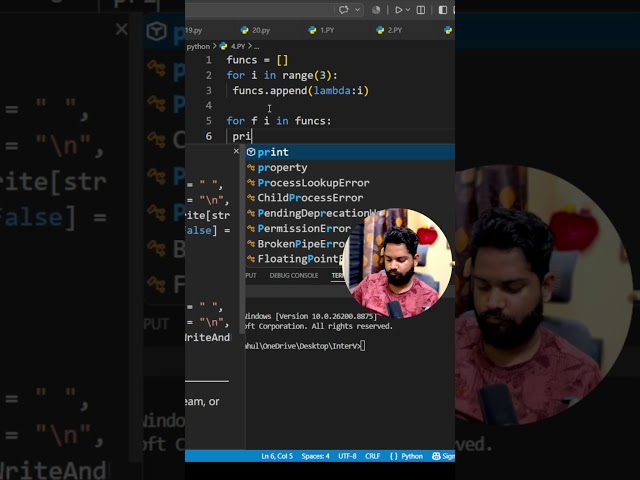Viewport: 640px width, 480px height.
Task: Click 'funcs.append(lambda:i)' on line 3
Action: click(301, 90)
